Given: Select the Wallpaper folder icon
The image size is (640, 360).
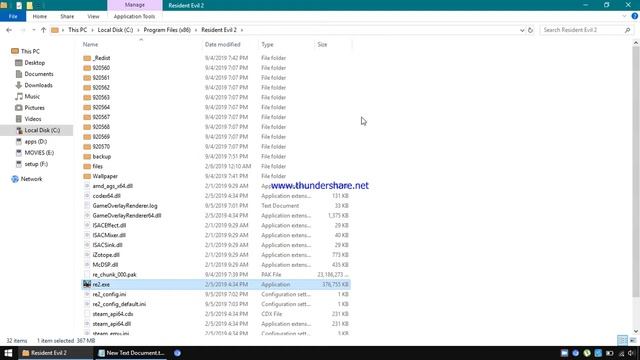Looking at the screenshot, I should pos(87,176).
